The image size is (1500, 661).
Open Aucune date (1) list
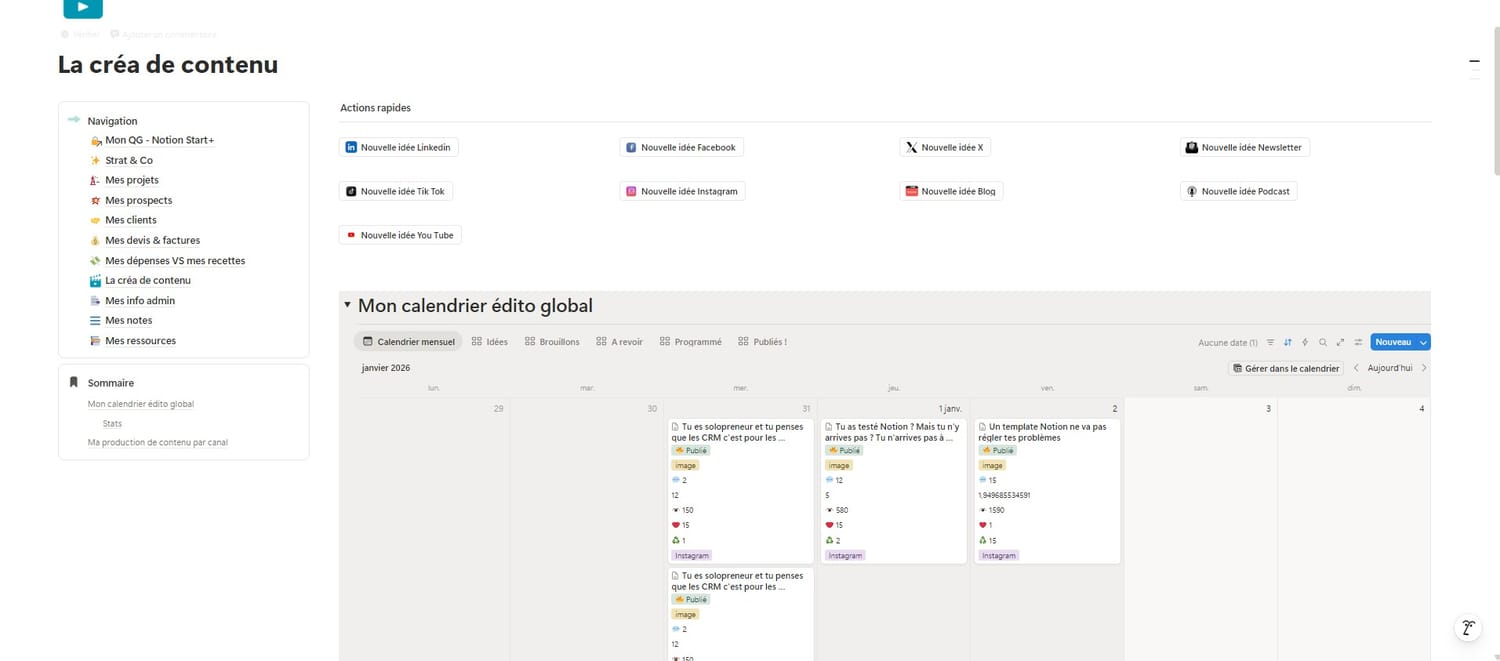1227,342
